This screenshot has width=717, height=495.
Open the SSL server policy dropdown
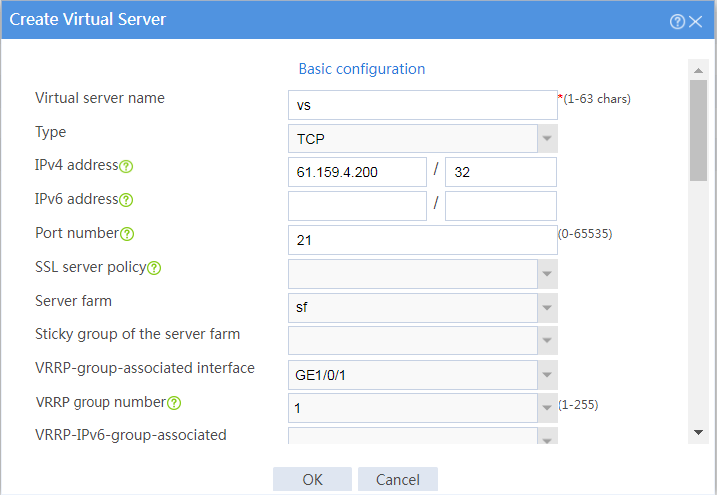click(547, 274)
